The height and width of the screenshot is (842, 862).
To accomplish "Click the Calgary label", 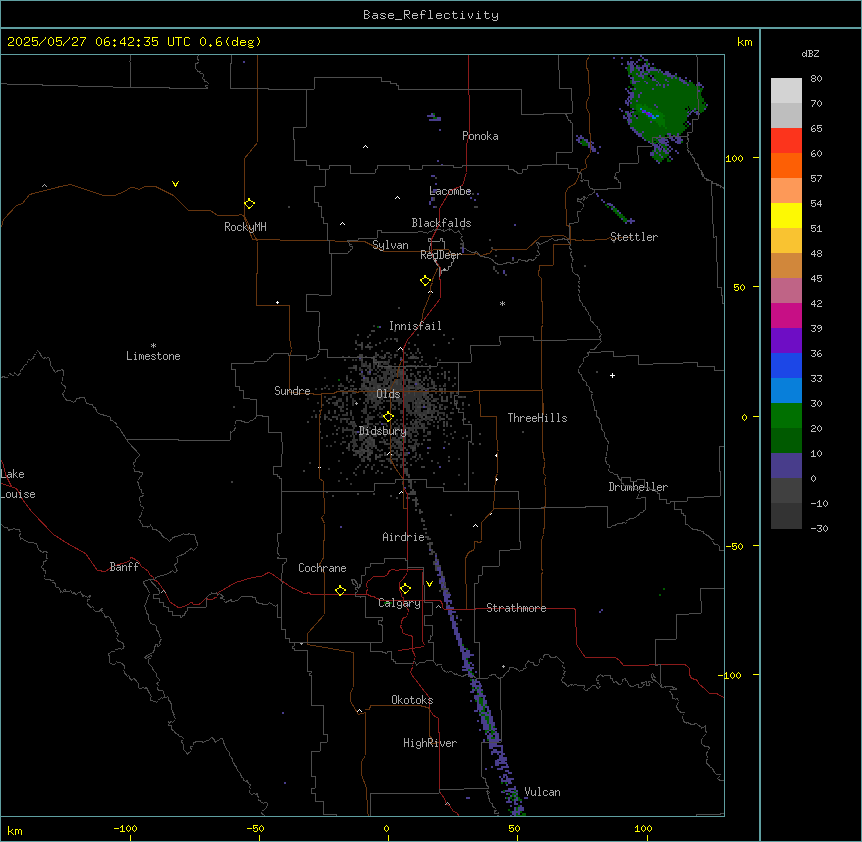I will [x=399, y=603].
